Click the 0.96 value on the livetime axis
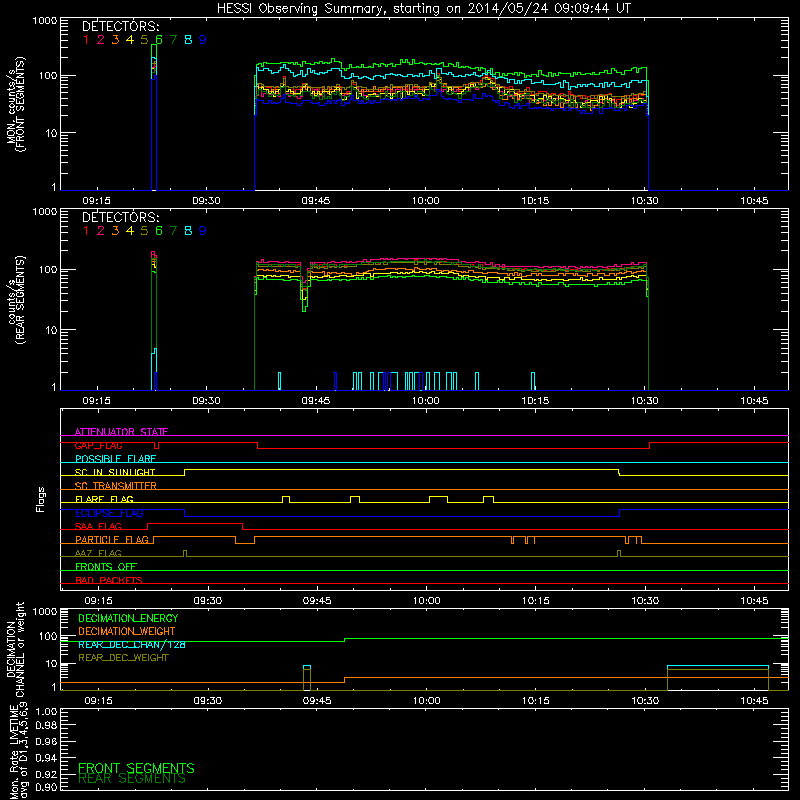The width and height of the screenshot is (800, 800). coord(46,741)
